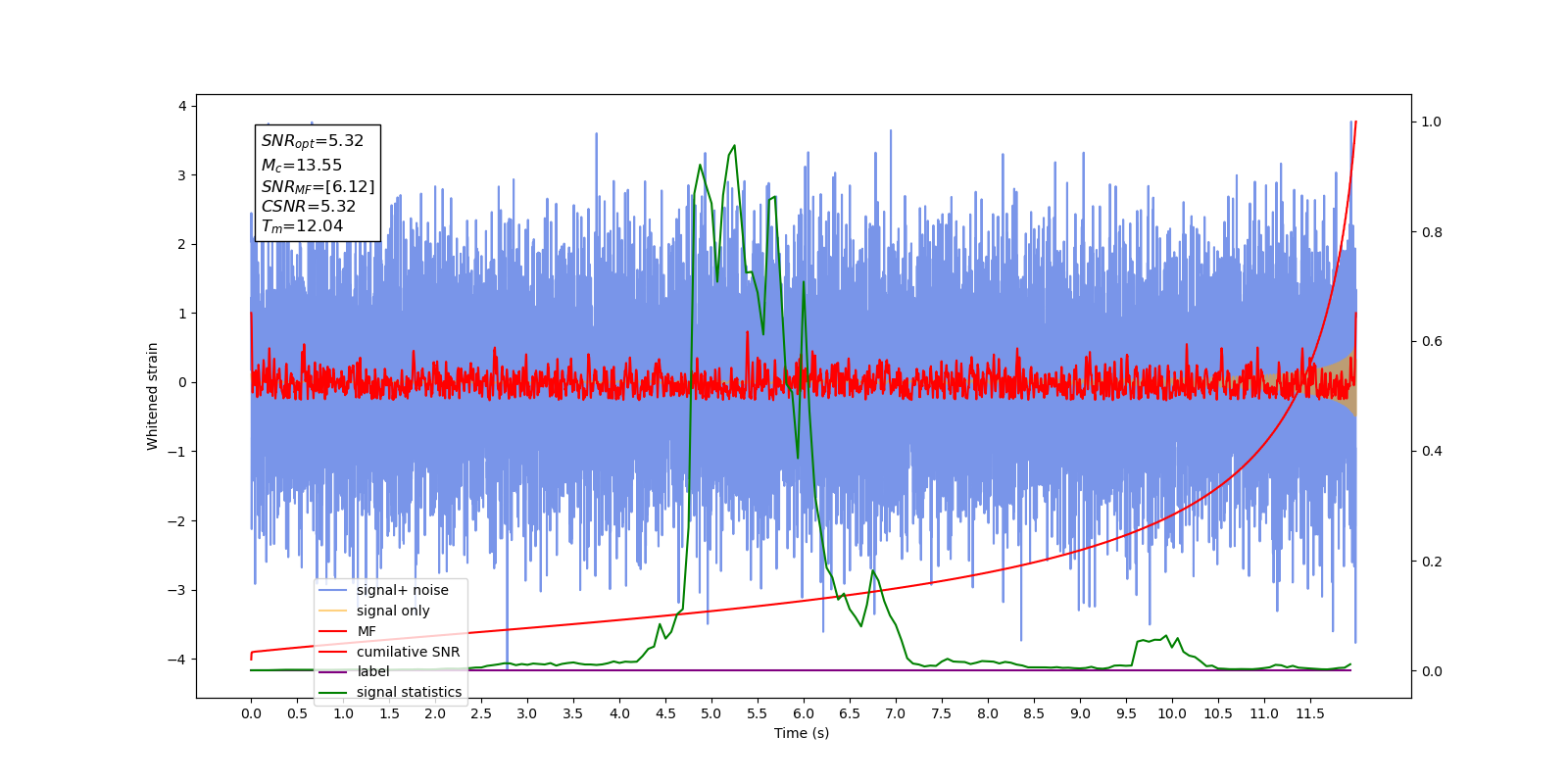
Task: Click the −4 tick on the strain axis
Action: tap(175, 660)
